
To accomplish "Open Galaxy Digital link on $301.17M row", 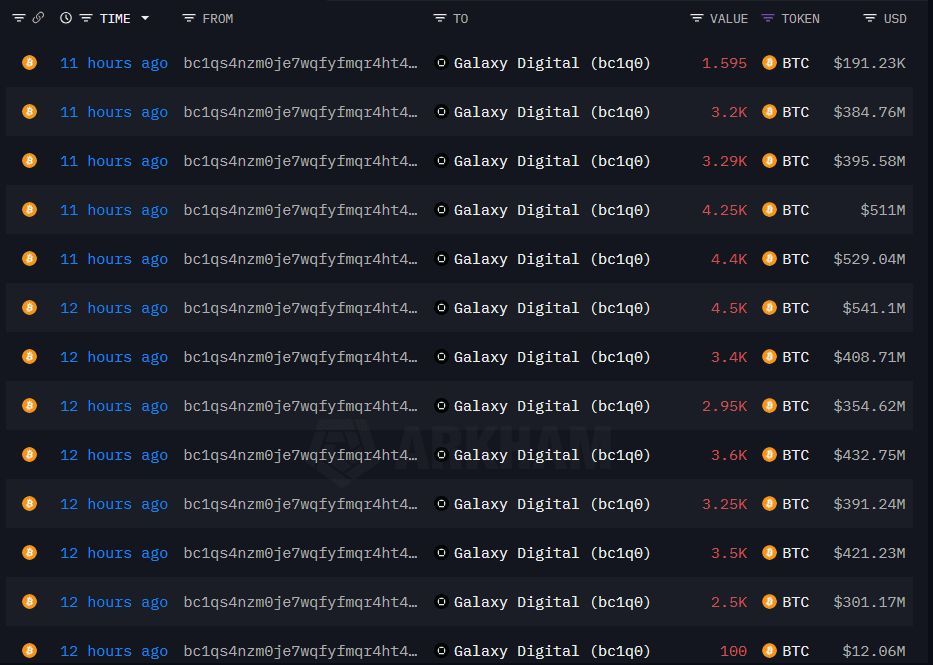I will 552,602.
